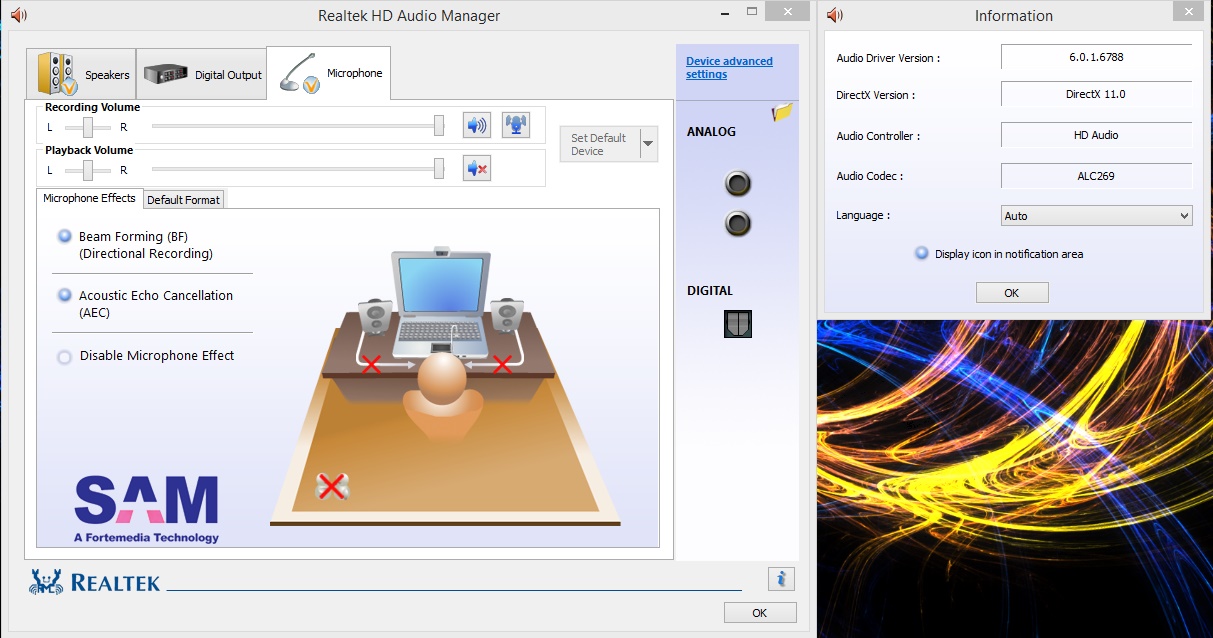Open the information 'i' icon

[781, 578]
